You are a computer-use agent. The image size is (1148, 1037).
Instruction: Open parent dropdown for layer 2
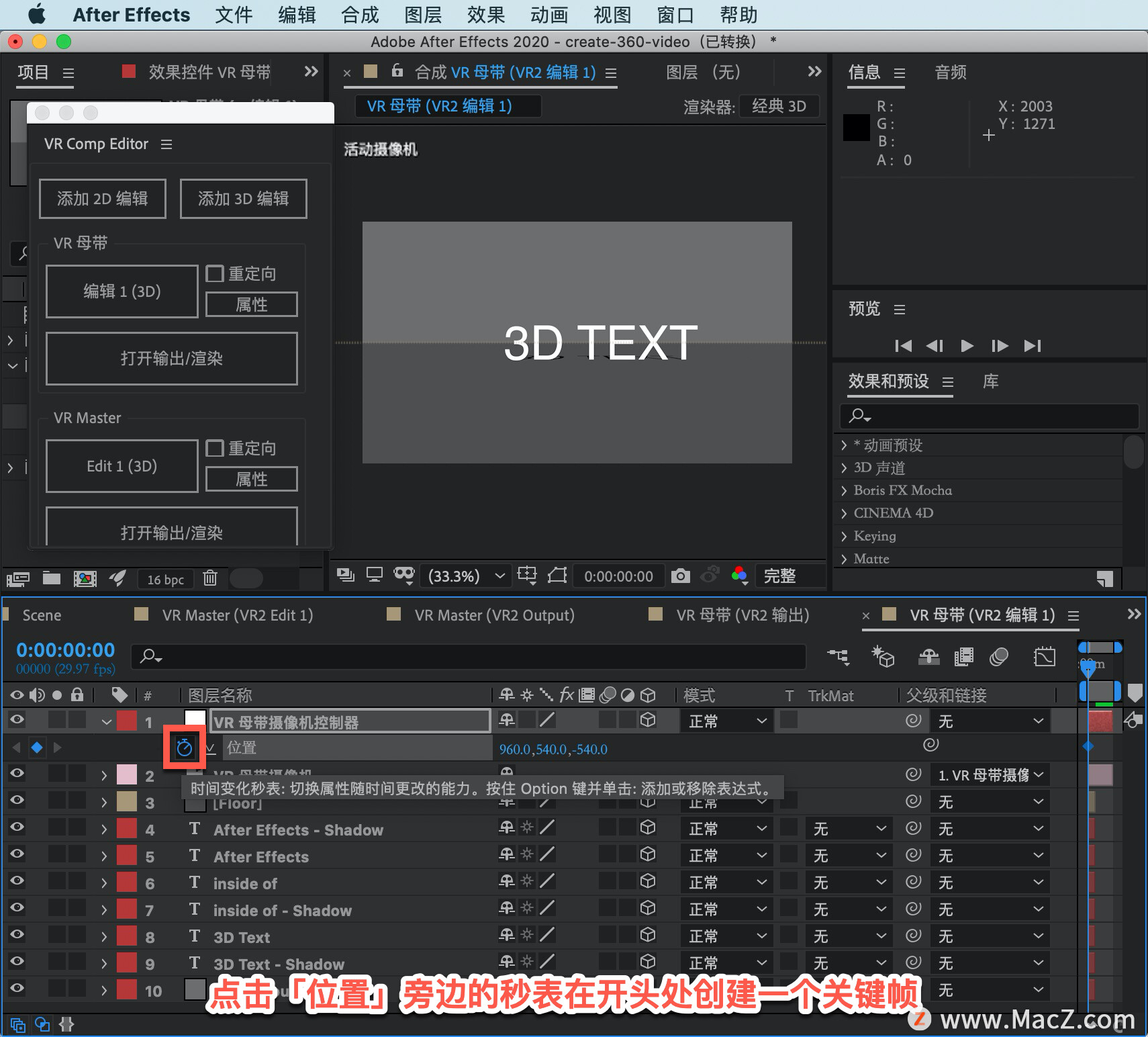tap(990, 775)
